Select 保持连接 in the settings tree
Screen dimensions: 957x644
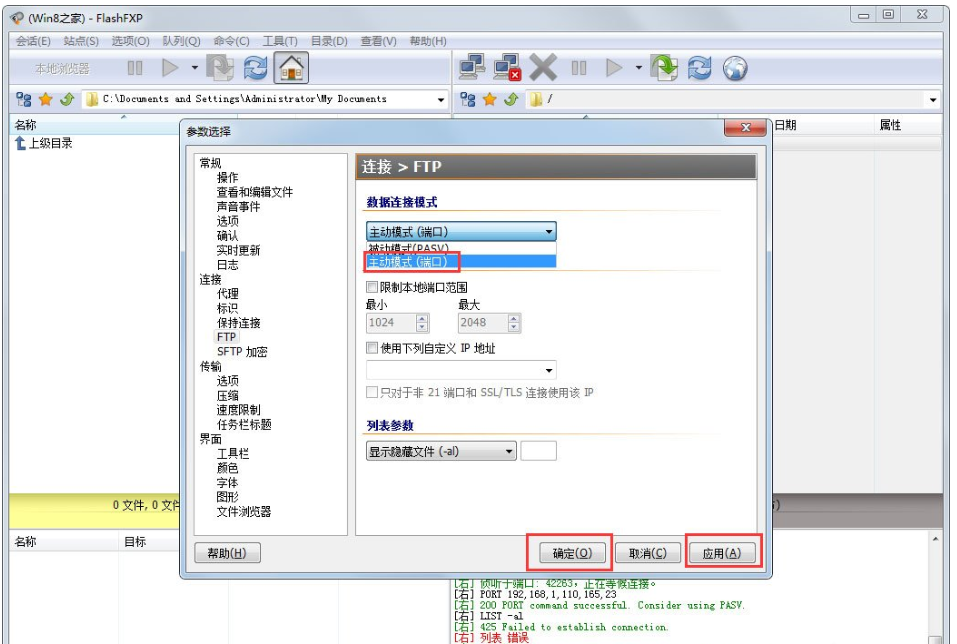point(239,322)
